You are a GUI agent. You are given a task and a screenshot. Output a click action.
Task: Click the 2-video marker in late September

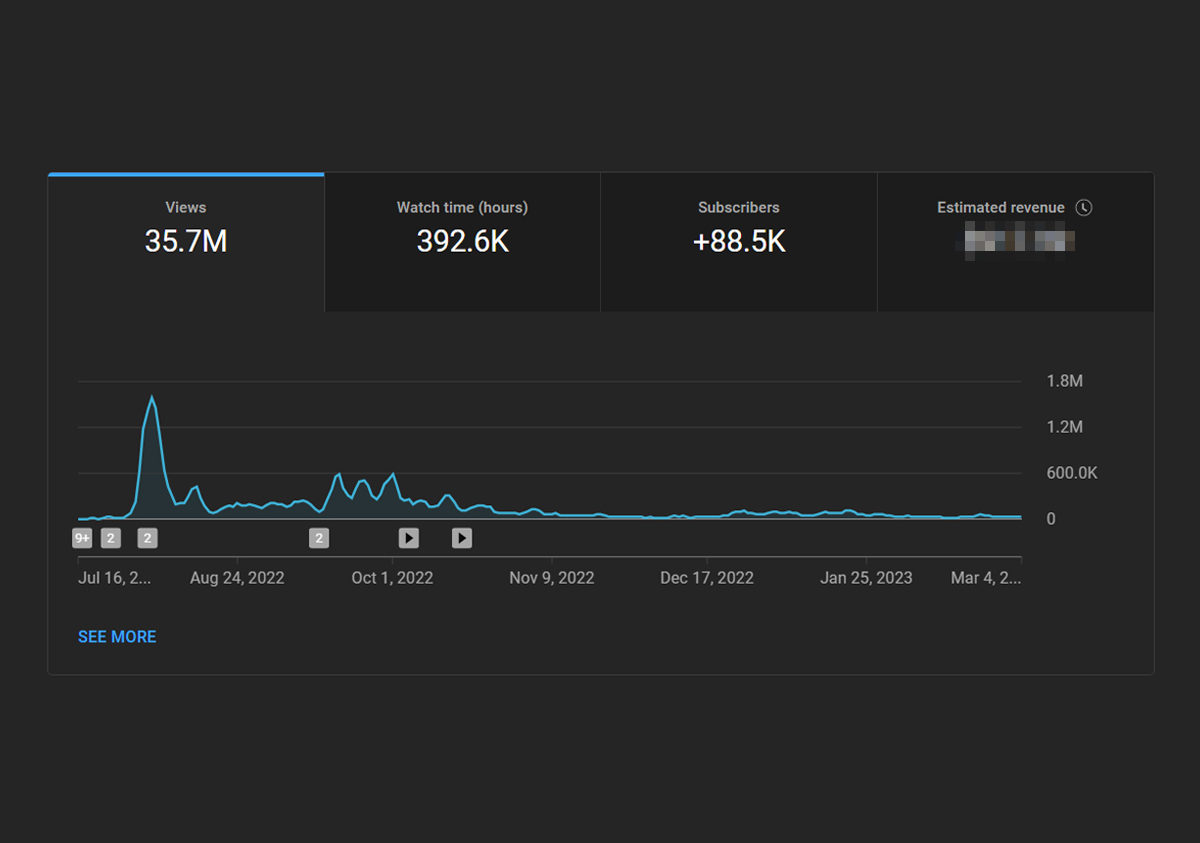[319, 539]
